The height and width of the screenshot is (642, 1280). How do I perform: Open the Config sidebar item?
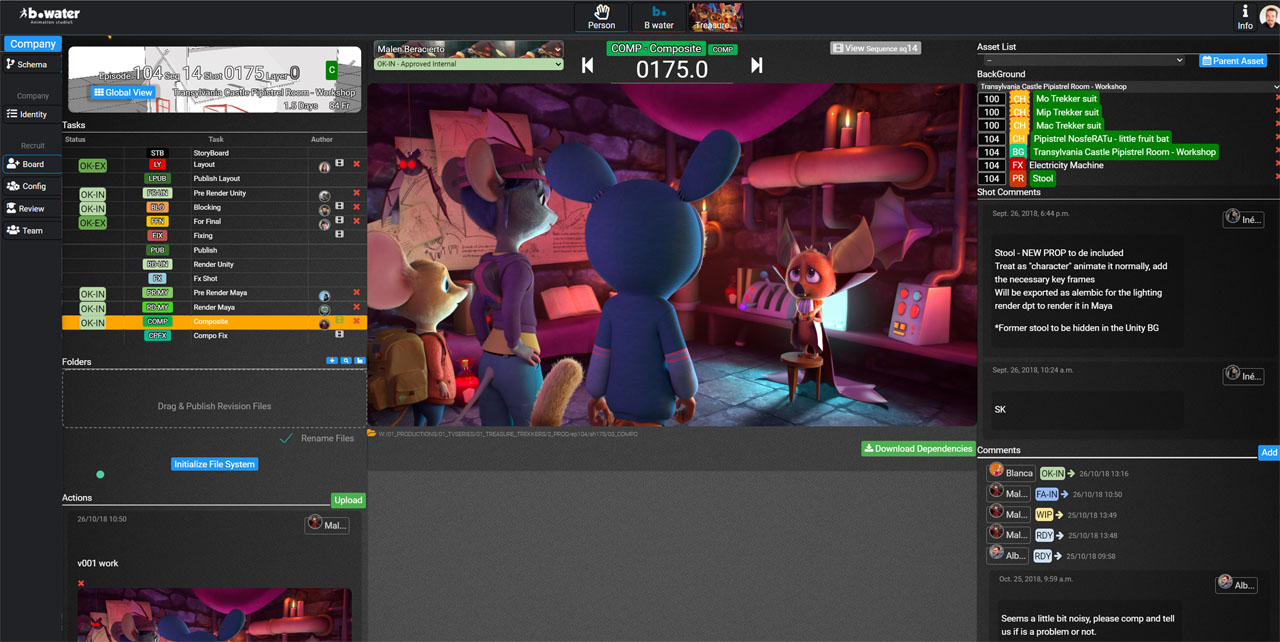point(32,186)
